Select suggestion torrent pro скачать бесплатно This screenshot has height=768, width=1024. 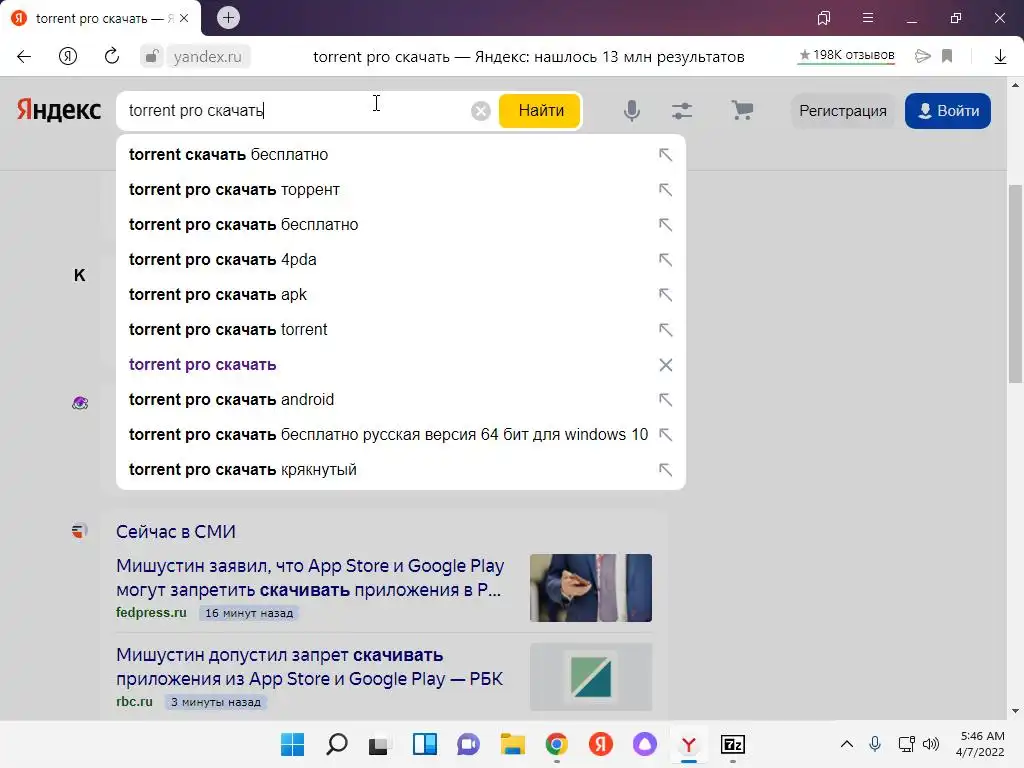coord(400,225)
